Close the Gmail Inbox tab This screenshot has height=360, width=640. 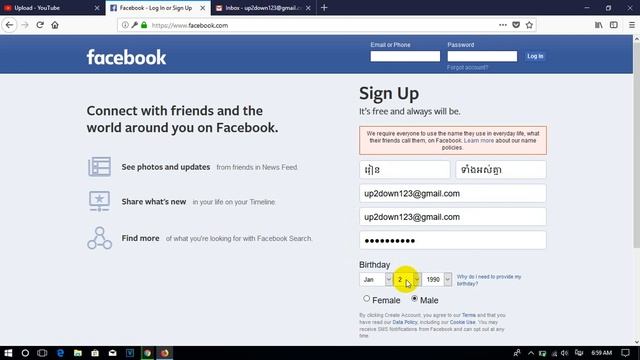[x=308, y=8]
